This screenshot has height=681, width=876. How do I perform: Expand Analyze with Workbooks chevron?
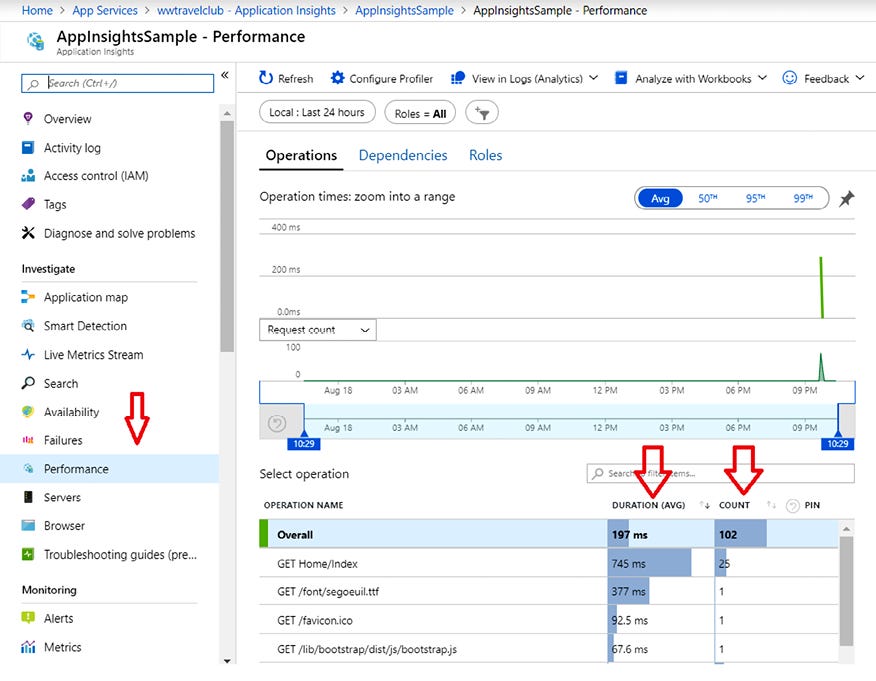point(762,78)
